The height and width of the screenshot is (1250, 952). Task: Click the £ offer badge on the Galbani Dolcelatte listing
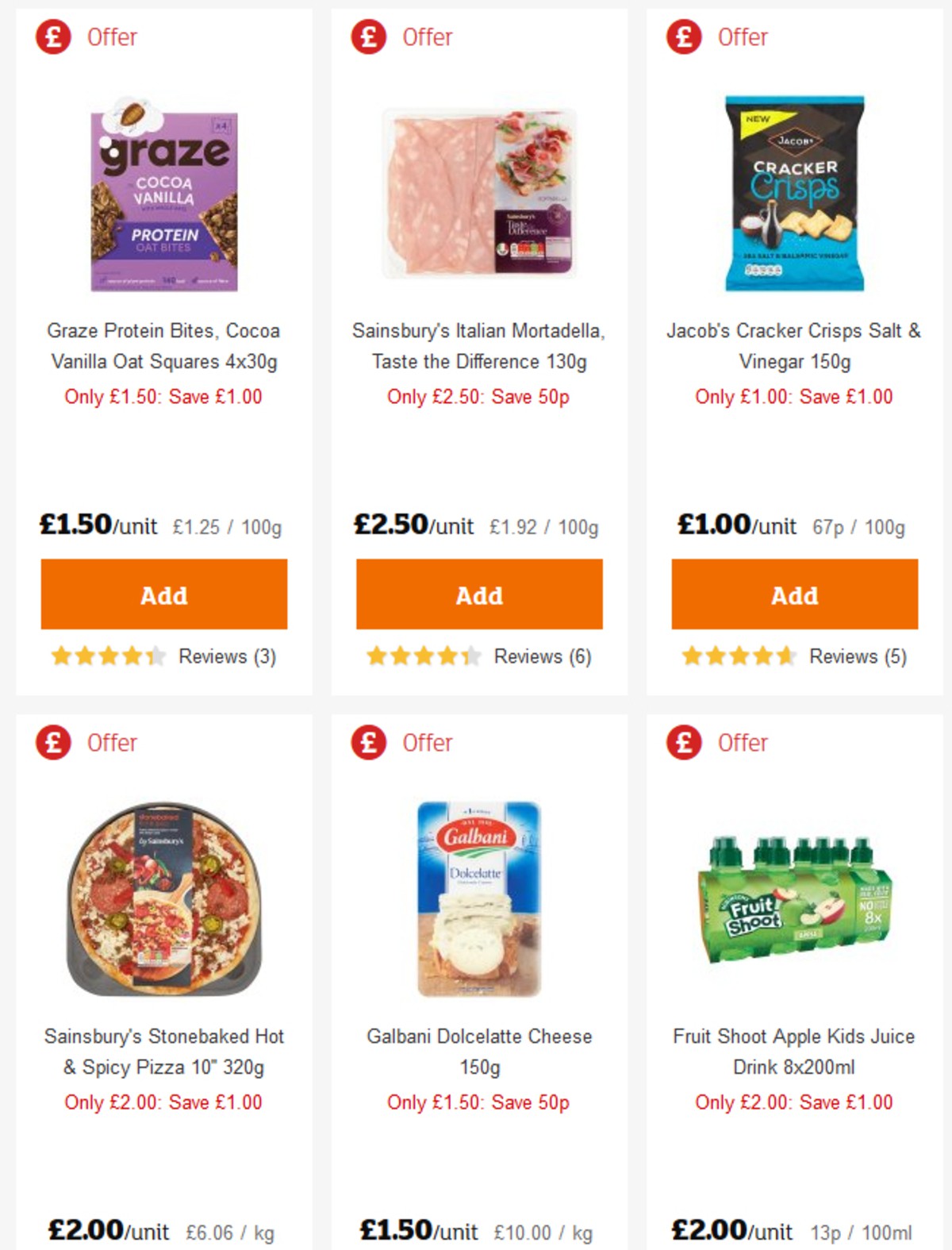tap(366, 743)
